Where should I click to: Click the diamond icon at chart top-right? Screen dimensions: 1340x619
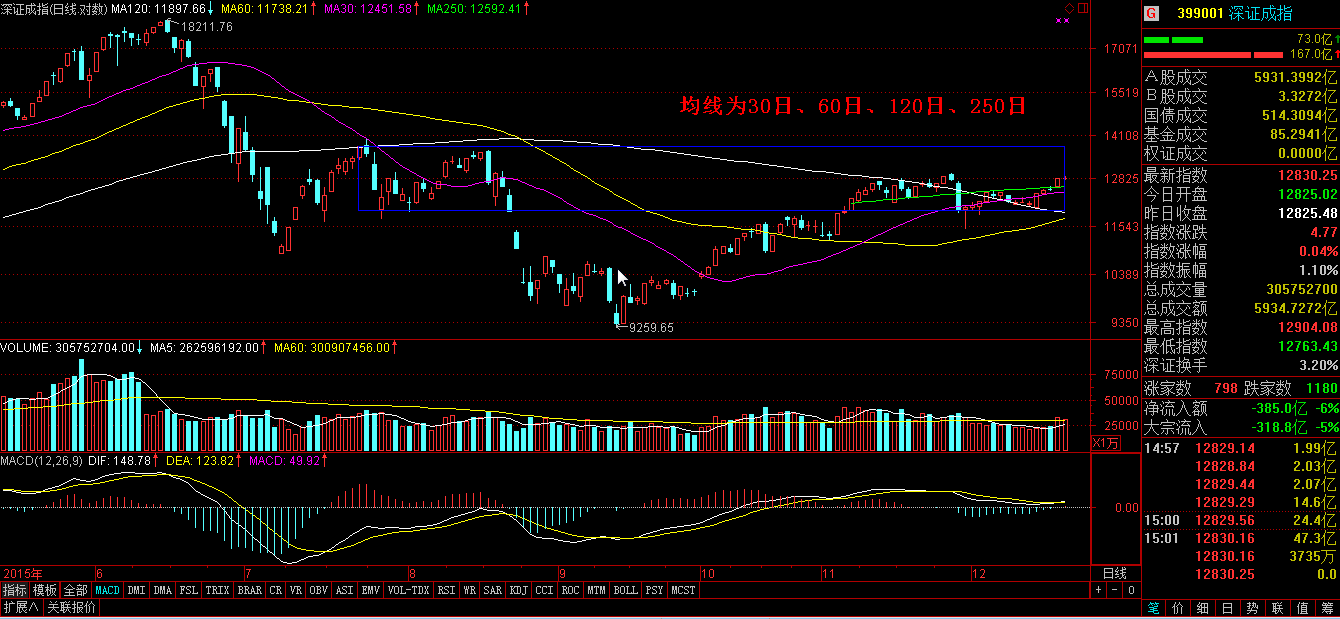1068,8
